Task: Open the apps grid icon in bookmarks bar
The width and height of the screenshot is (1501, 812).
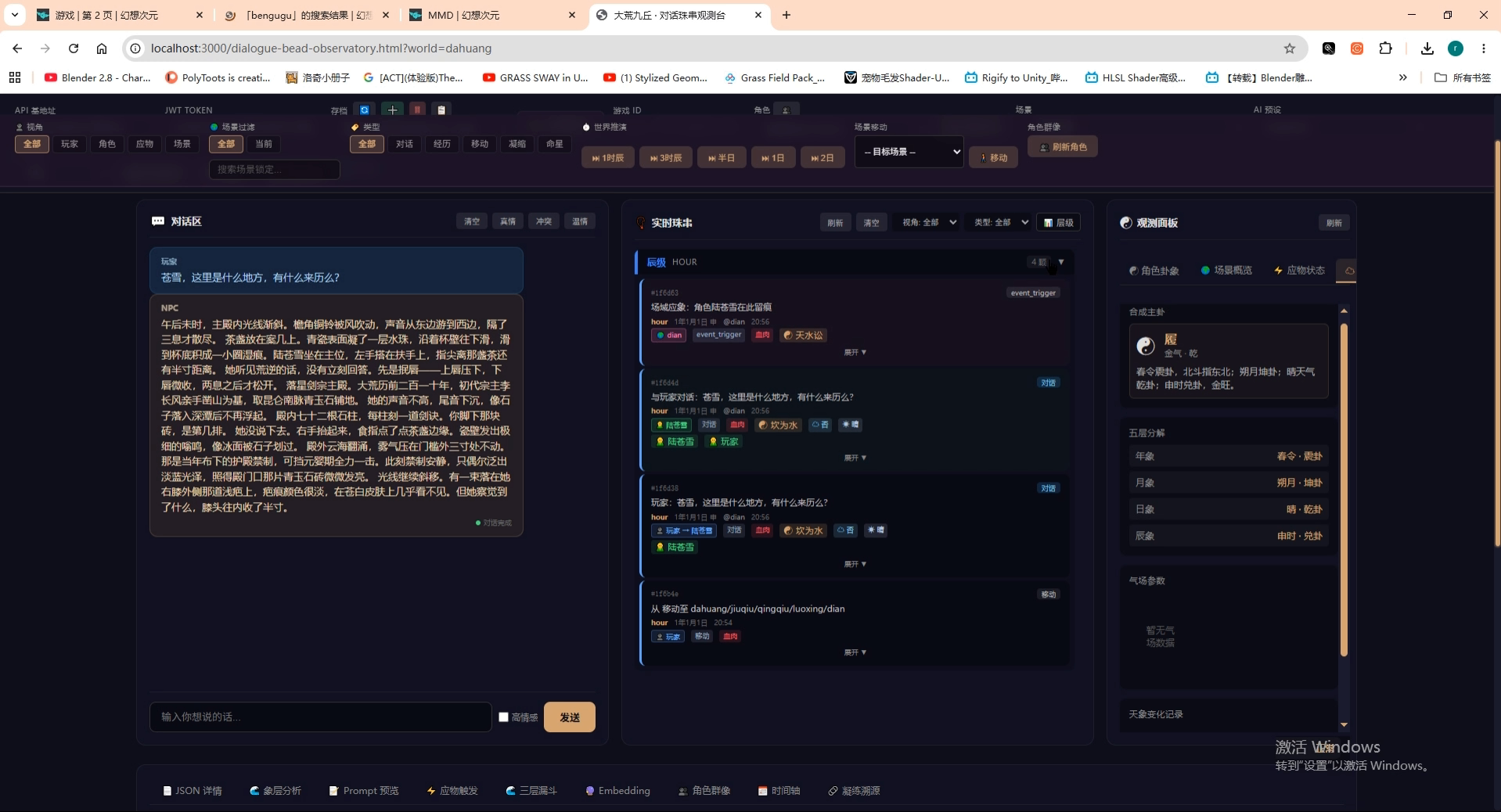Action: (15, 77)
